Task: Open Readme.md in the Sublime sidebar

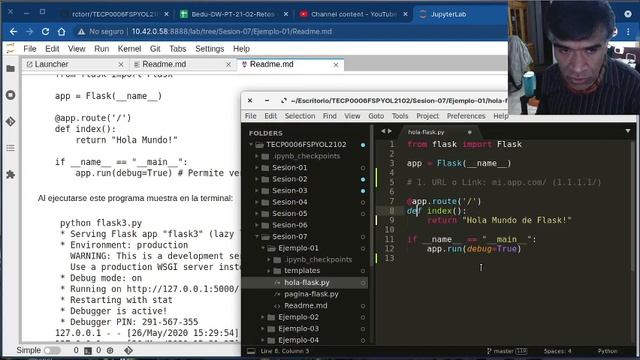Action: click(x=306, y=306)
